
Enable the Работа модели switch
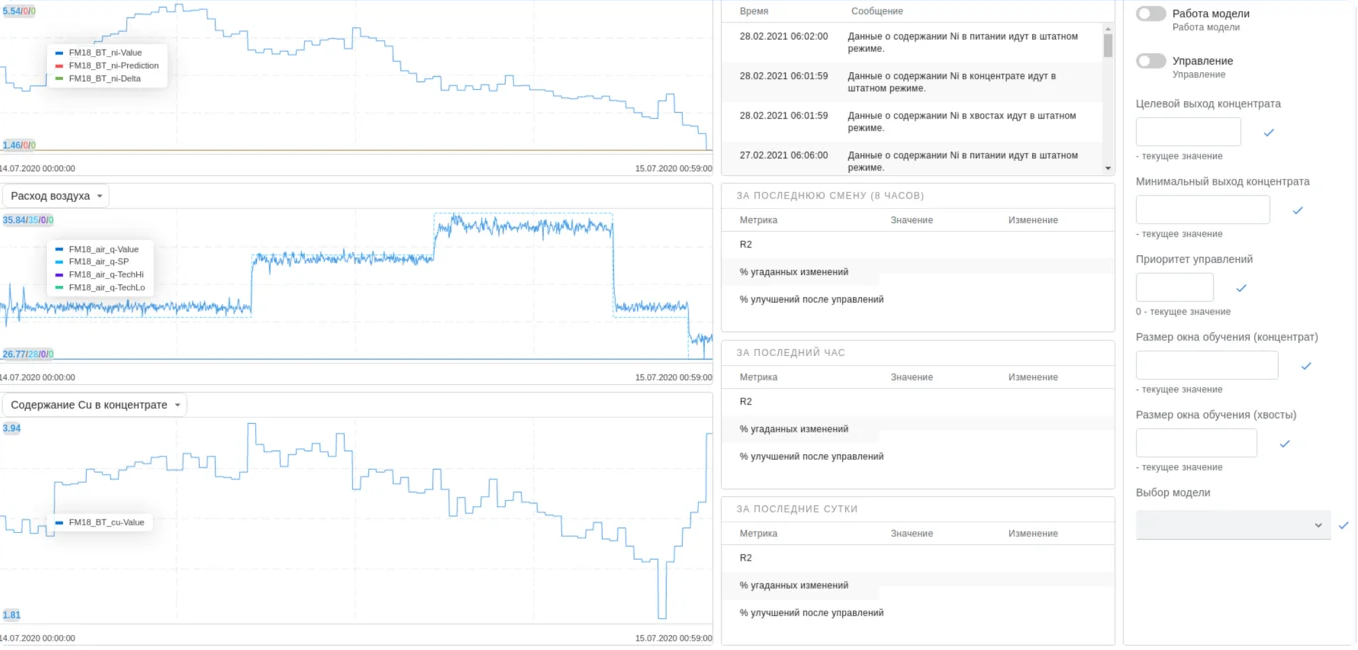pyautogui.click(x=1151, y=14)
